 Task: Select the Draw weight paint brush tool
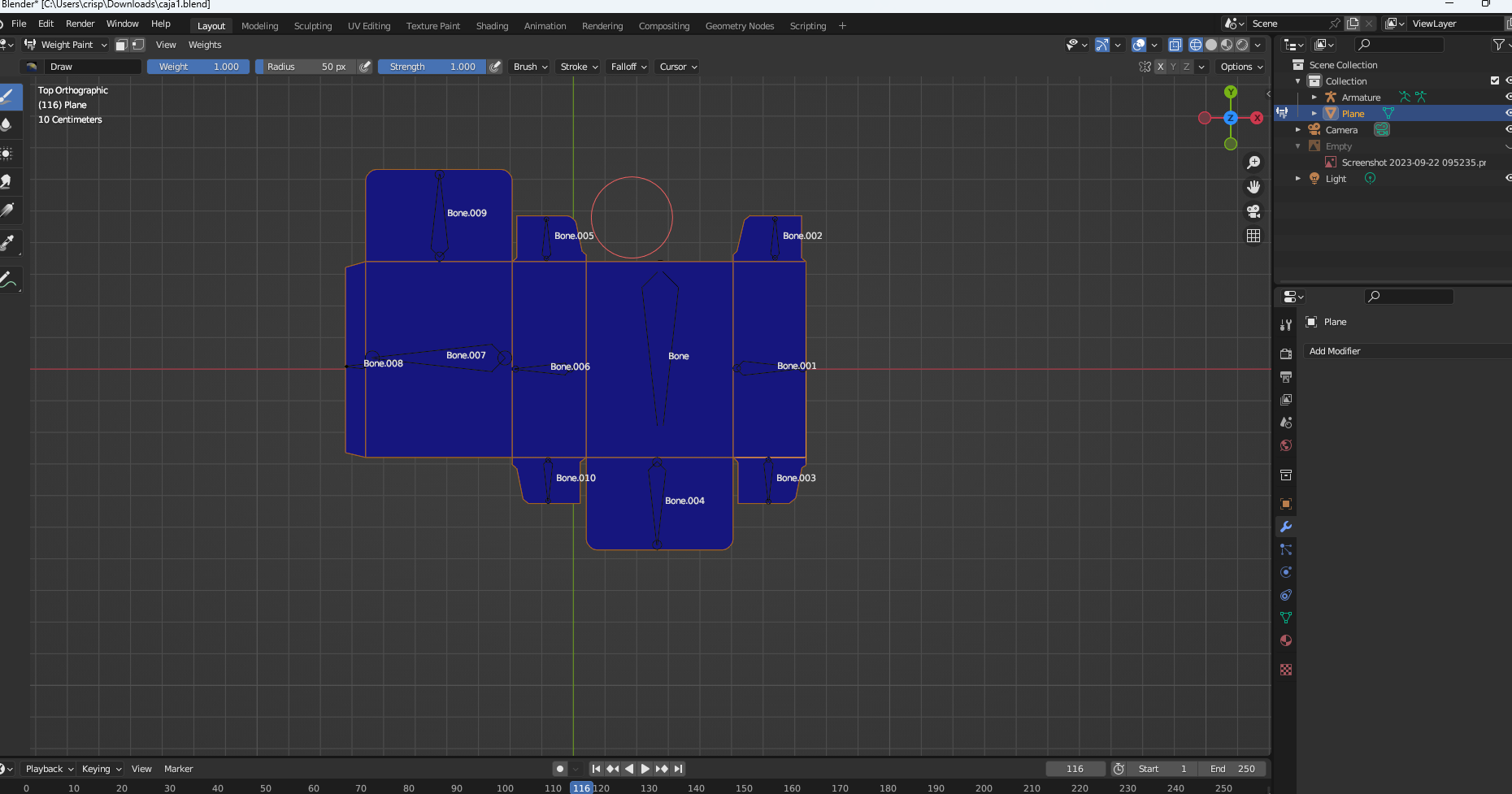[x=8, y=97]
